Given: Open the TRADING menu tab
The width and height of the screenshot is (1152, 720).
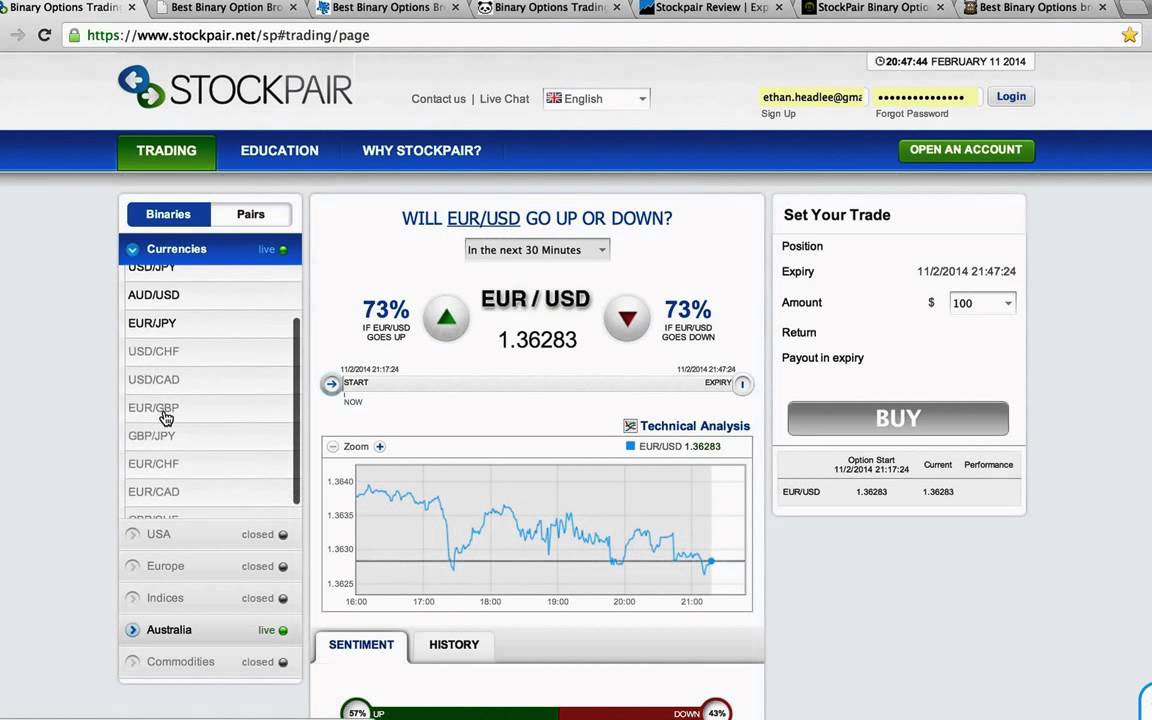Looking at the screenshot, I should 167,151.
